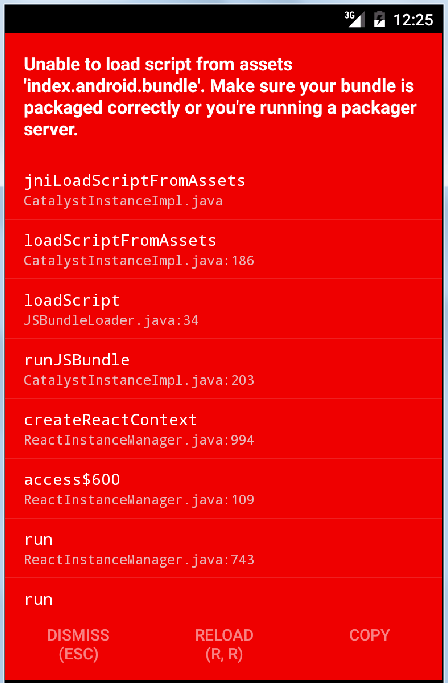Select the jniLoadScriptFromAssets stack frame
This screenshot has width=448, height=683.
coord(224,189)
